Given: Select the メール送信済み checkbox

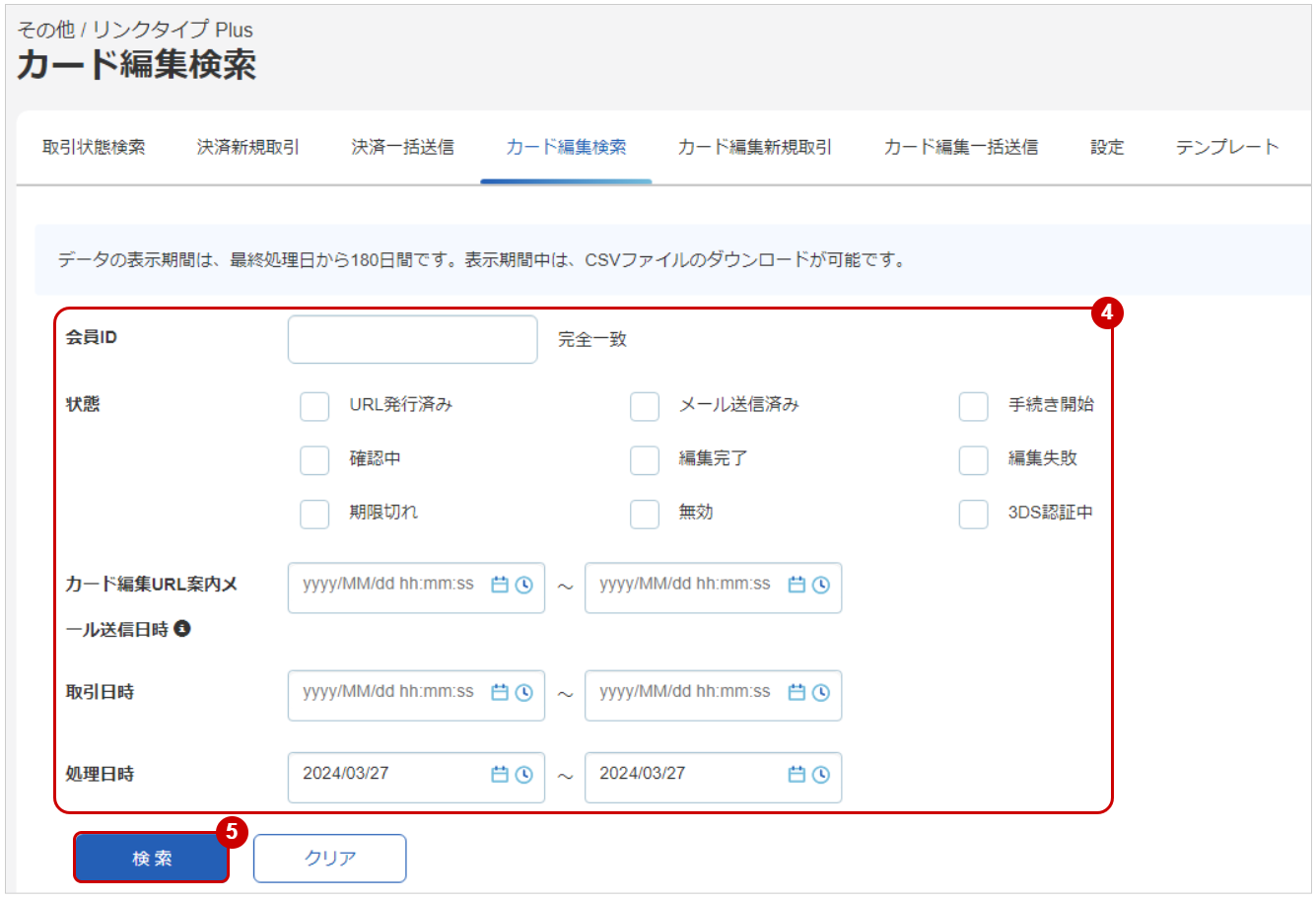Looking at the screenshot, I should (x=645, y=406).
